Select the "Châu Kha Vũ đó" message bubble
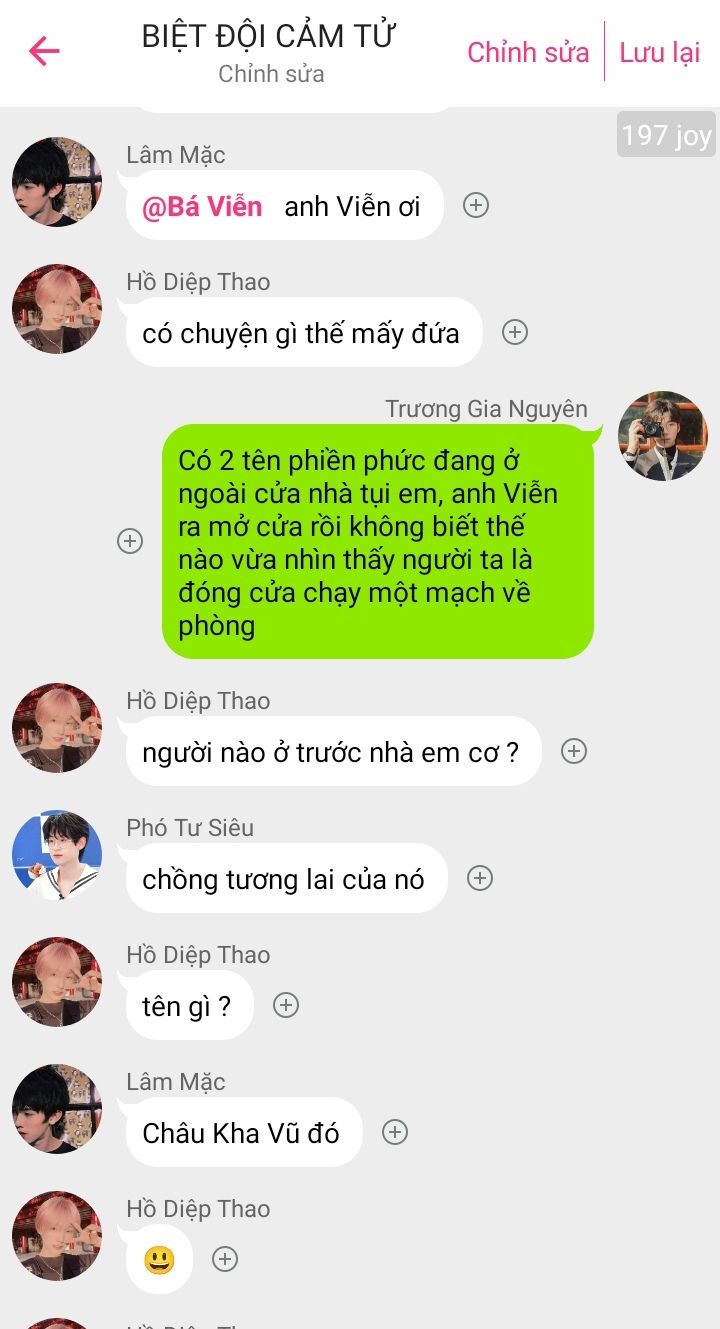720x1329 pixels. tap(241, 1132)
